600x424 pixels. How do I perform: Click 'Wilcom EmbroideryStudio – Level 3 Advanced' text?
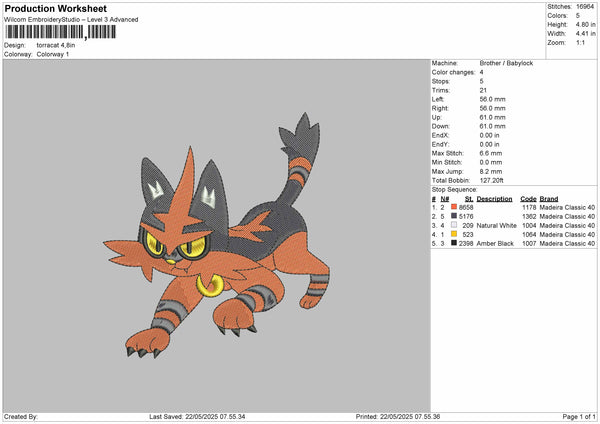coord(71,20)
